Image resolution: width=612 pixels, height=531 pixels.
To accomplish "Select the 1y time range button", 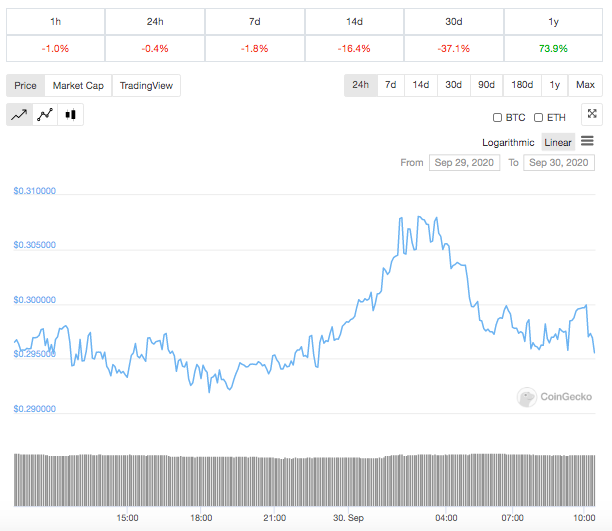I will 555,86.
